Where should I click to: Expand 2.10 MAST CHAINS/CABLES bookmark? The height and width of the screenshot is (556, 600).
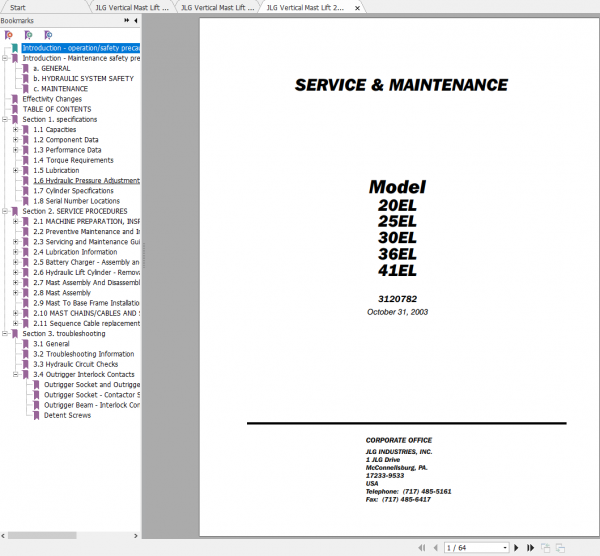[16, 313]
